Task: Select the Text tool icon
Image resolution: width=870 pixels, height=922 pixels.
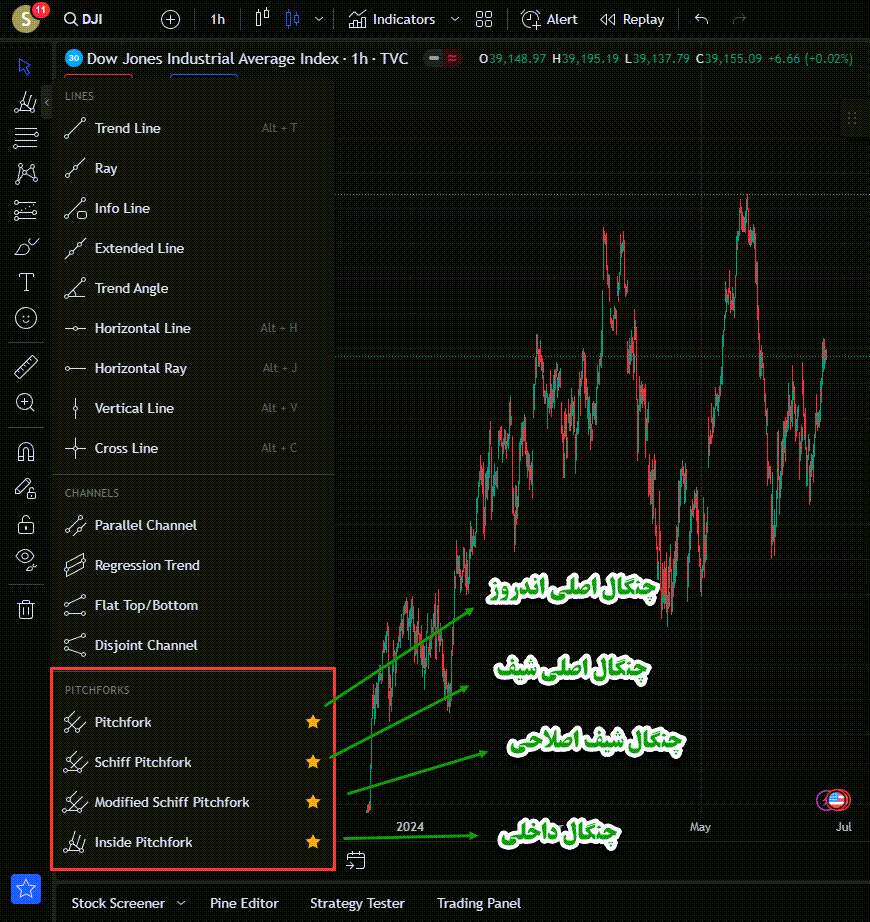Action: (26, 282)
